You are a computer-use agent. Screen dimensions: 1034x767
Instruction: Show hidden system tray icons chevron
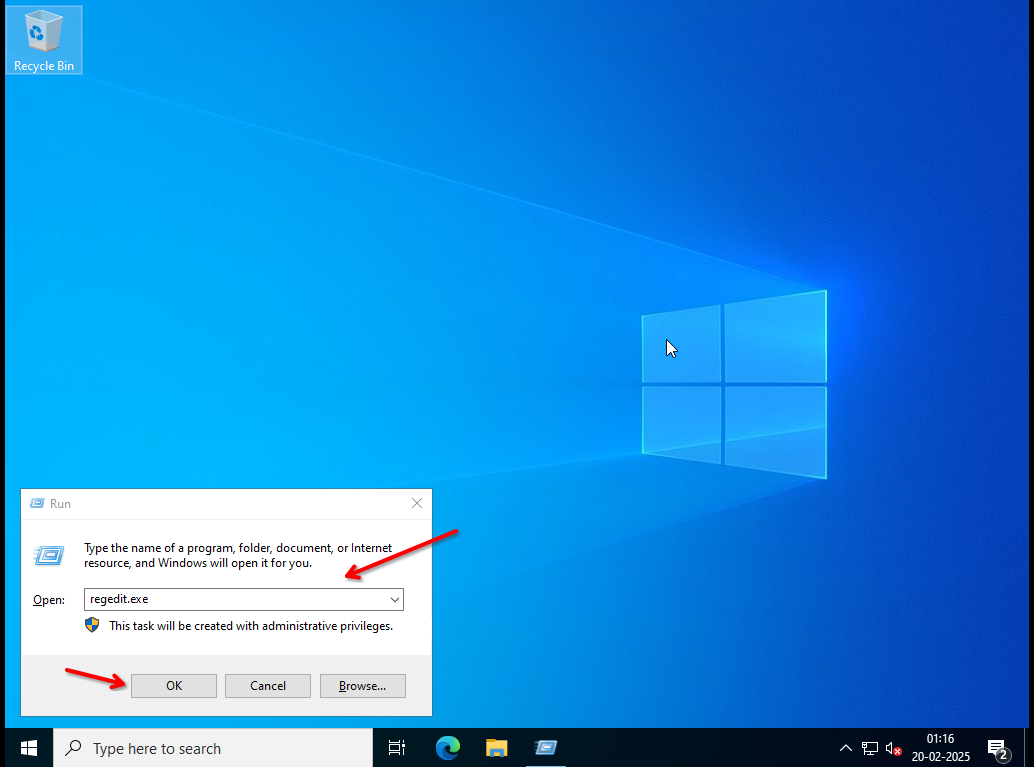pos(846,748)
